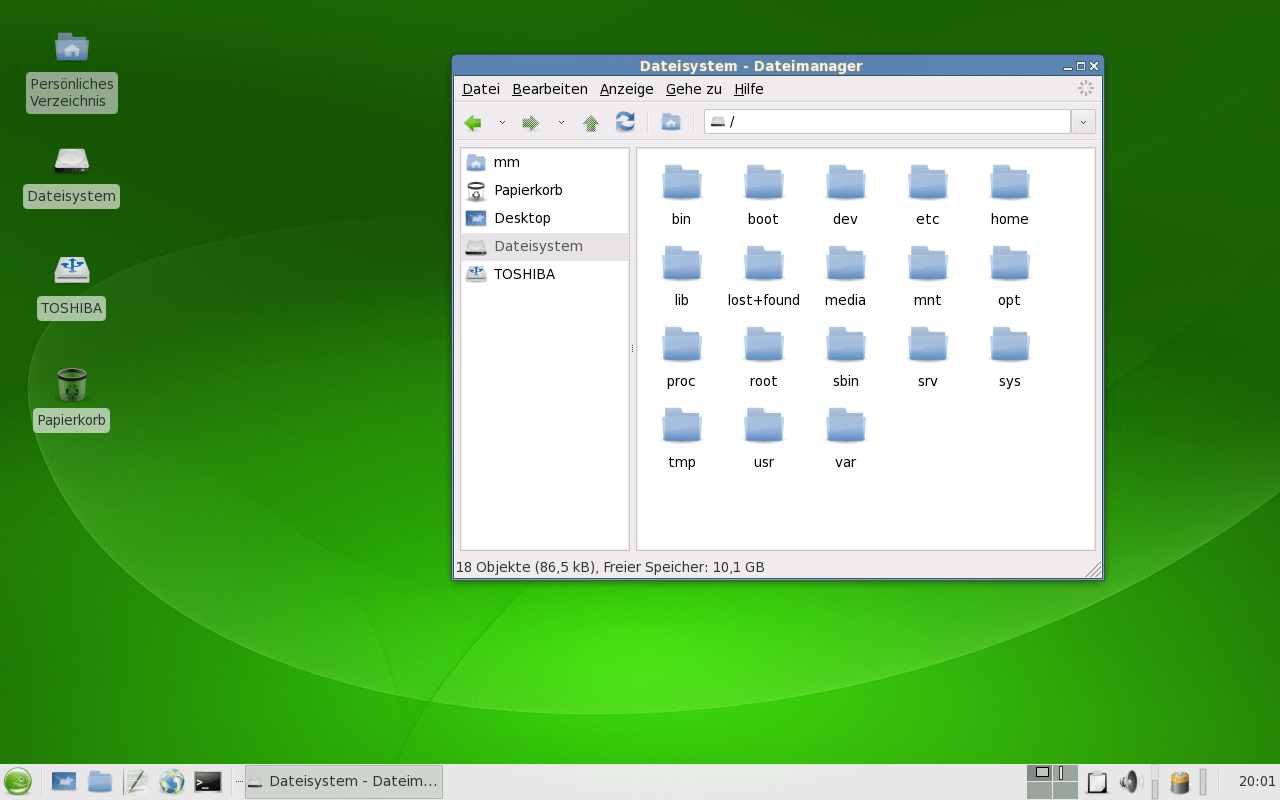The width and height of the screenshot is (1280, 800).
Task: Select the usr folder
Action: 764,438
